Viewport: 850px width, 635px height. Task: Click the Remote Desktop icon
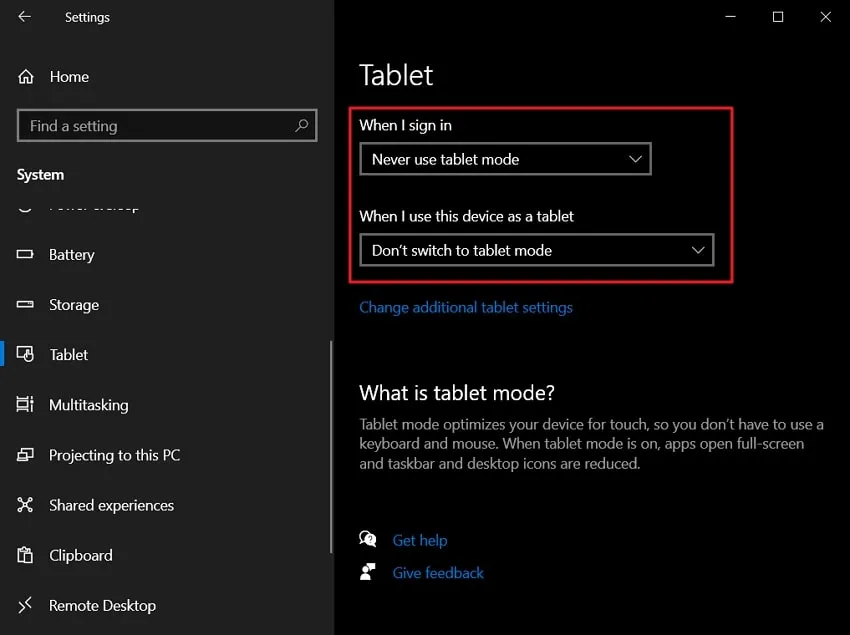(25, 605)
